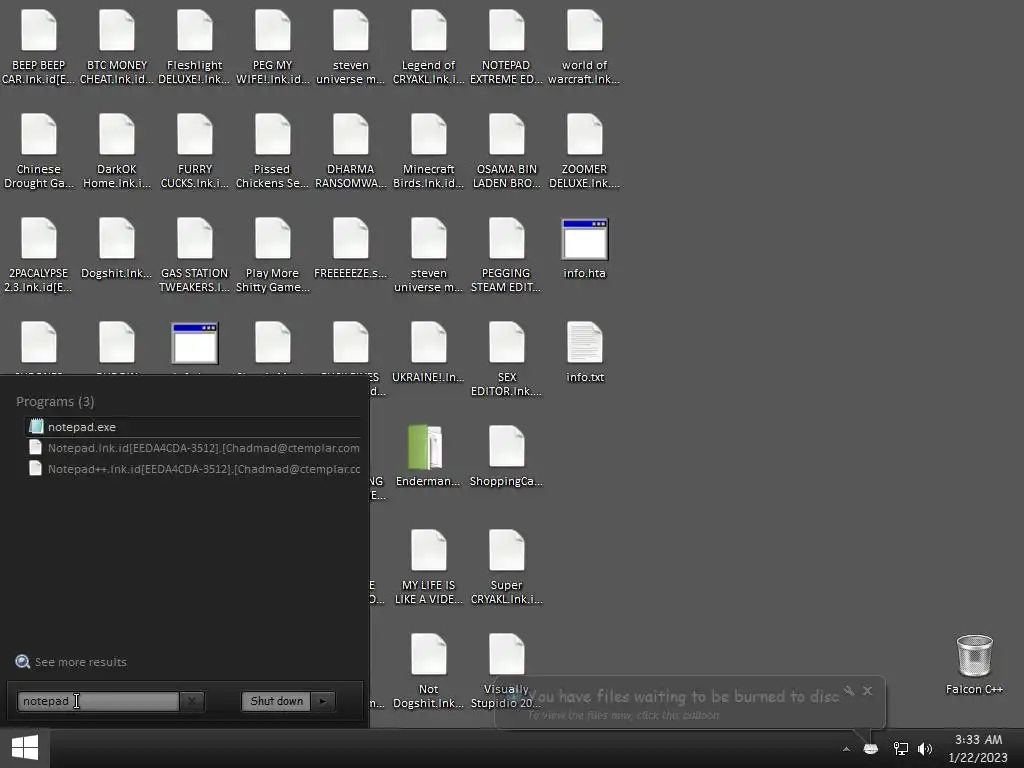This screenshot has width=1024, height=768.
Task: Select Chinese Drought Ga desktop file
Action: pos(39,152)
